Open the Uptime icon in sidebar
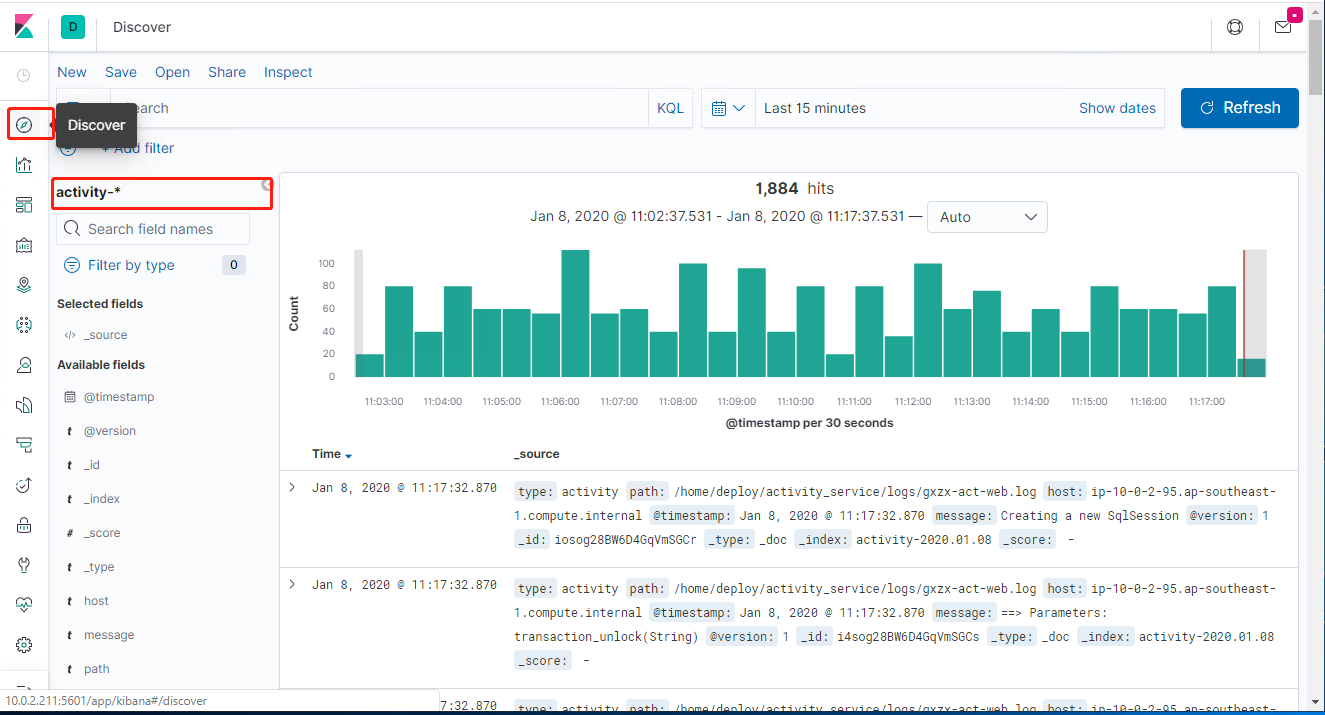1325x715 pixels. (x=24, y=485)
